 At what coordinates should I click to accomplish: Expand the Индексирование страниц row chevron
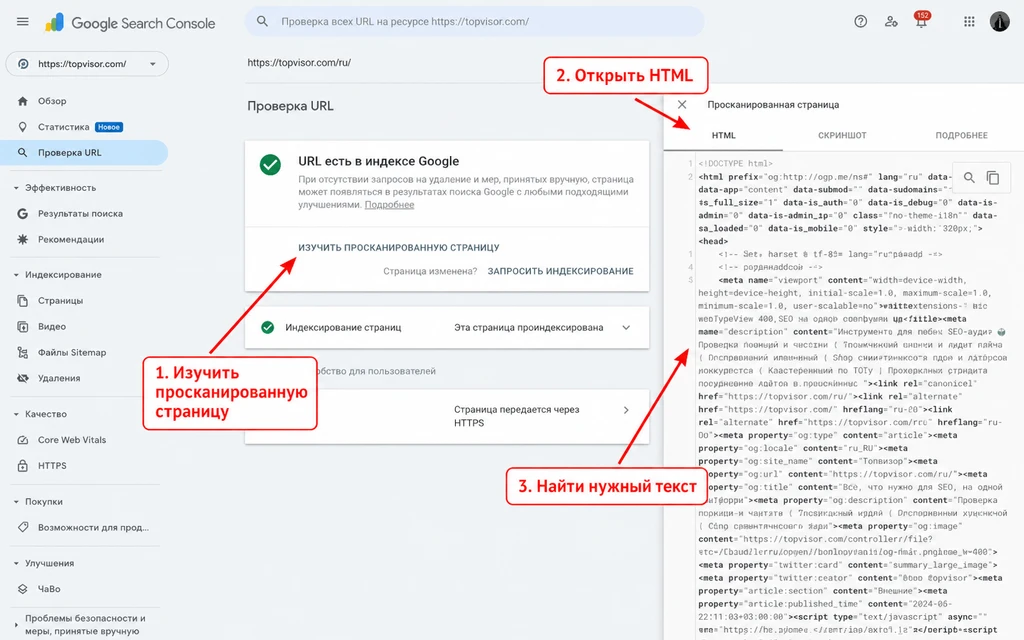point(626,328)
